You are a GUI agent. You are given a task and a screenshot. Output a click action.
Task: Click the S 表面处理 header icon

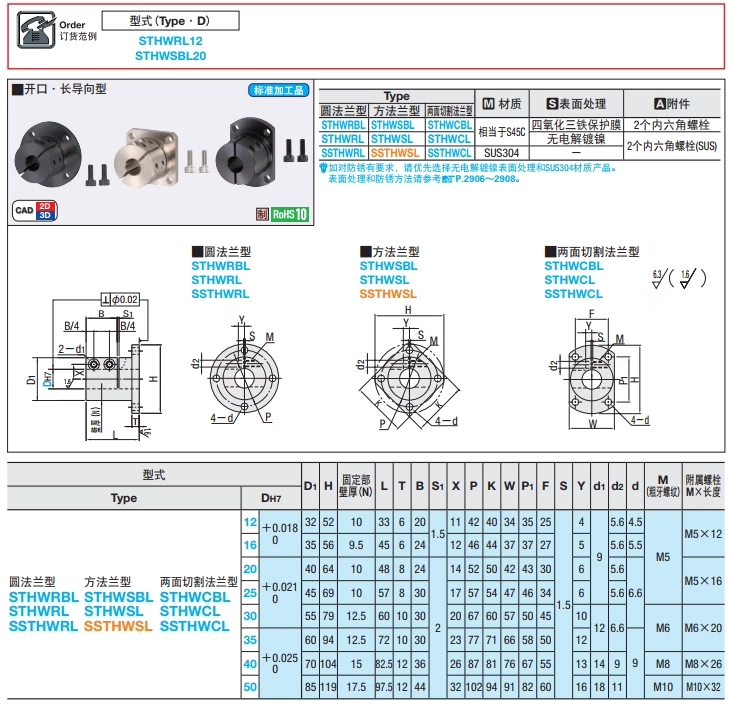[552, 104]
